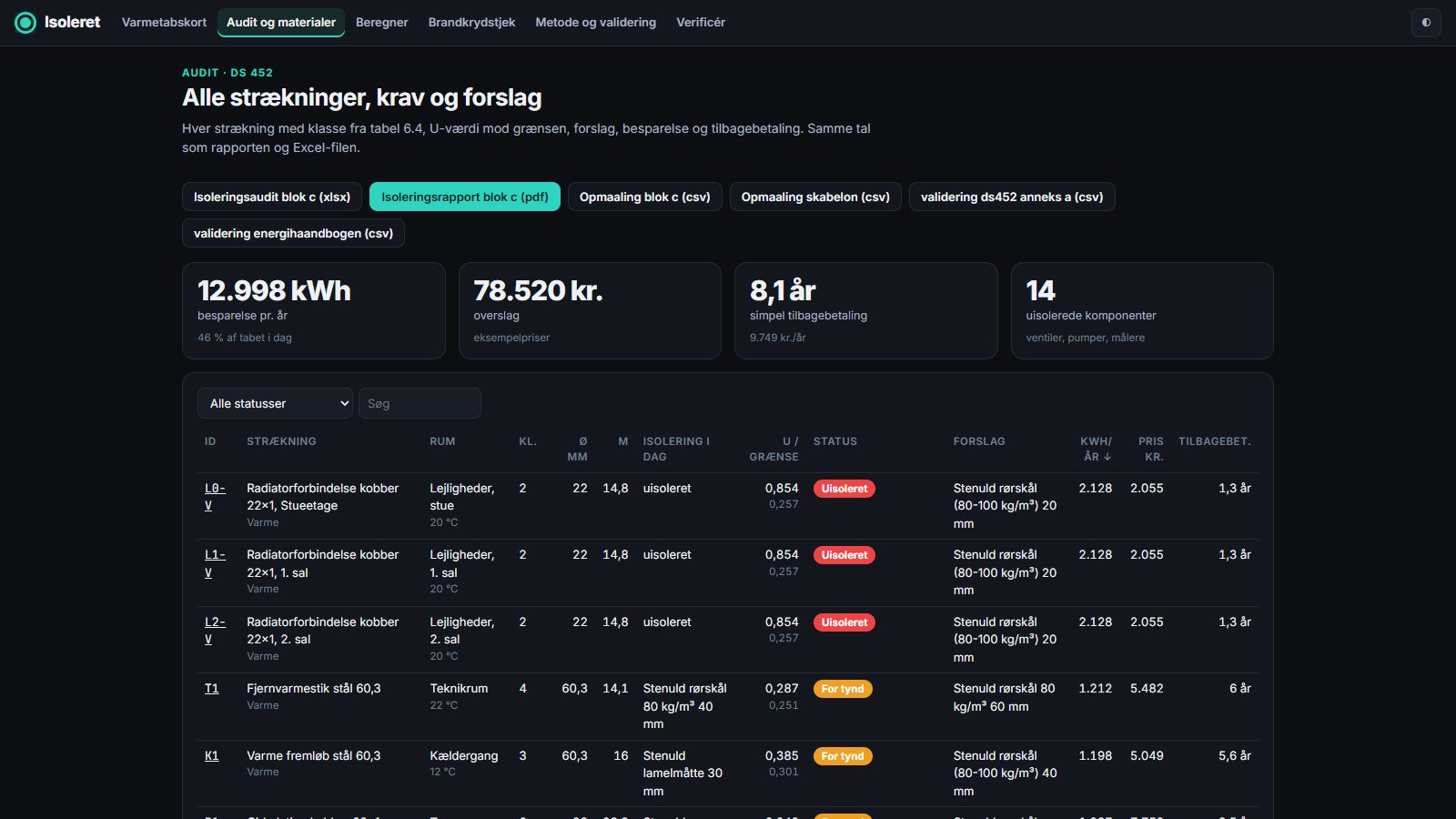Image resolution: width=1456 pixels, height=819 pixels.
Task: Open the L0-V row link
Action: pos(215,497)
